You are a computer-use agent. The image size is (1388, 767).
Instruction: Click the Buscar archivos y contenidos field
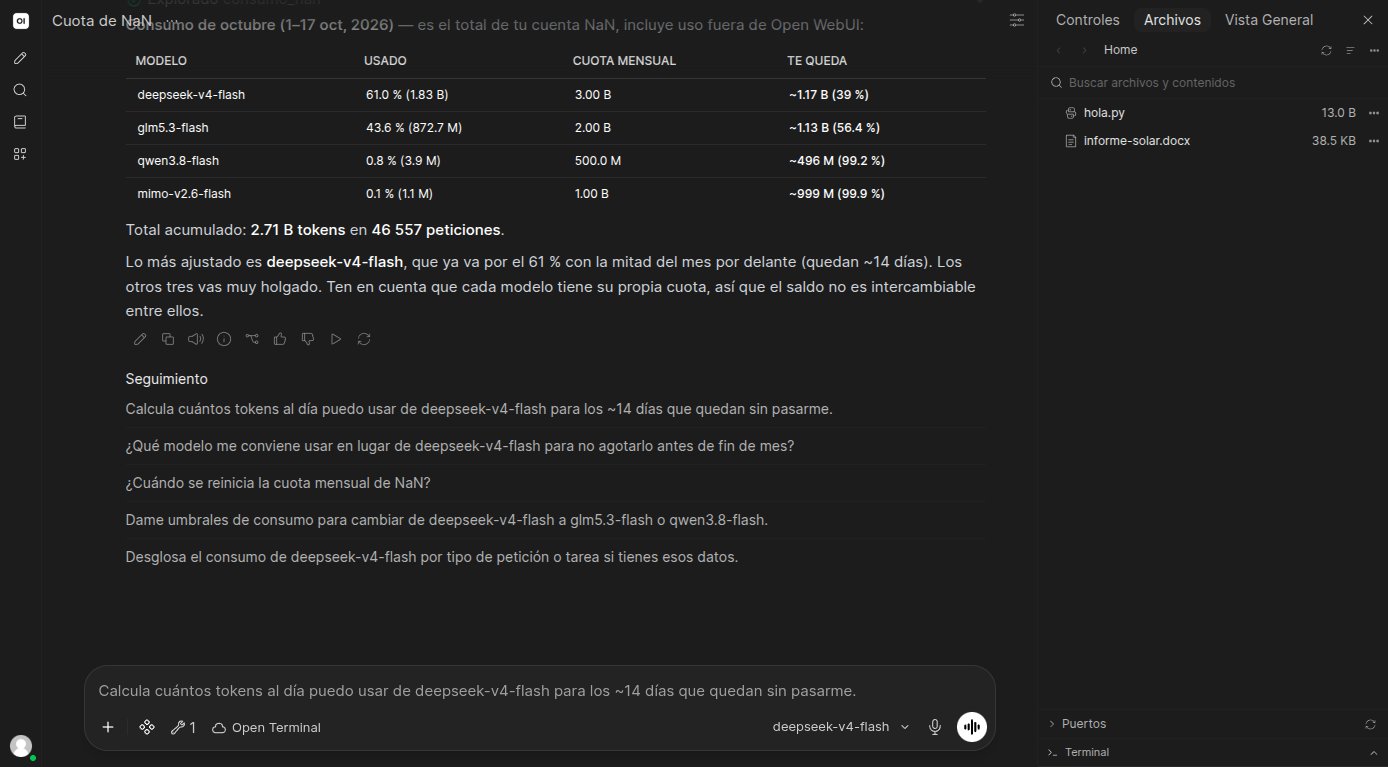point(1212,83)
